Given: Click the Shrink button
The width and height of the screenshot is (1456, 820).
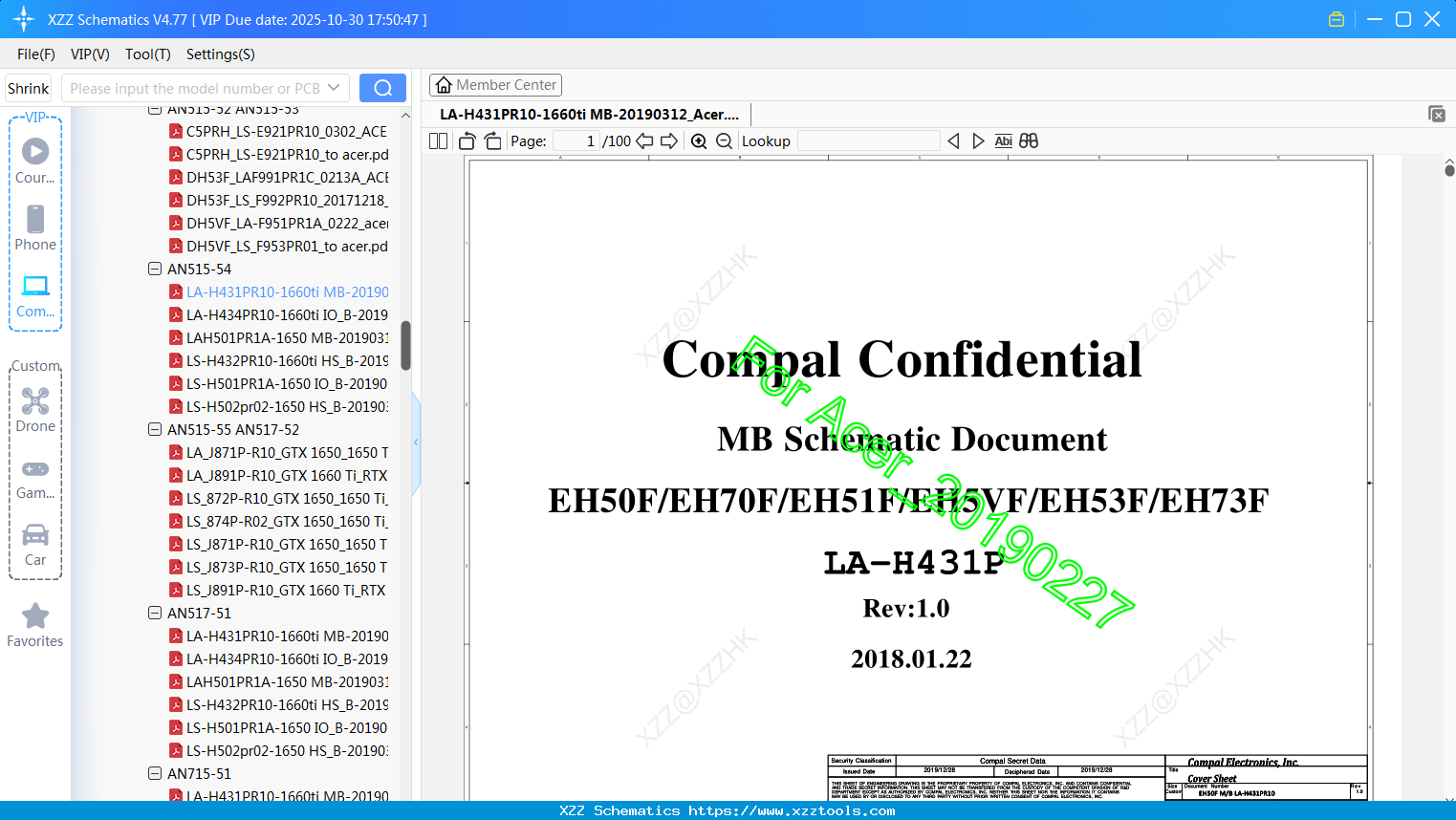Looking at the screenshot, I should click(x=29, y=88).
